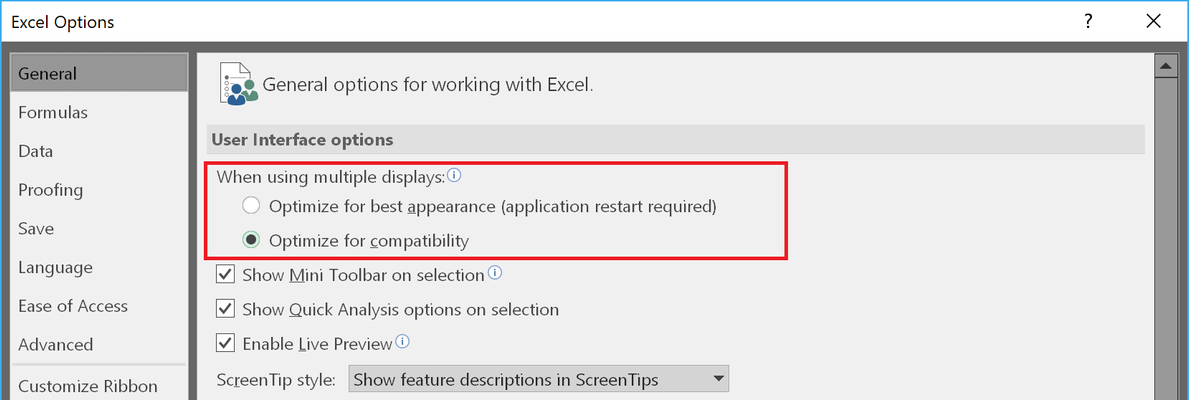Toggle Show Quick Analysis options checkbox
Viewport: 1189px width, 400px height.
click(225, 309)
